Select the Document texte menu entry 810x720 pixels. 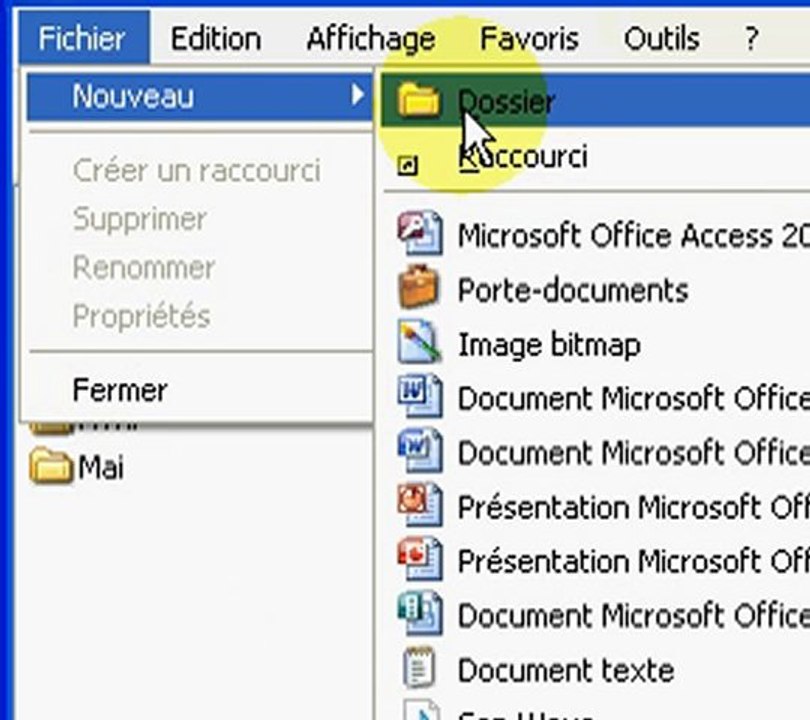tap(565, 669)
